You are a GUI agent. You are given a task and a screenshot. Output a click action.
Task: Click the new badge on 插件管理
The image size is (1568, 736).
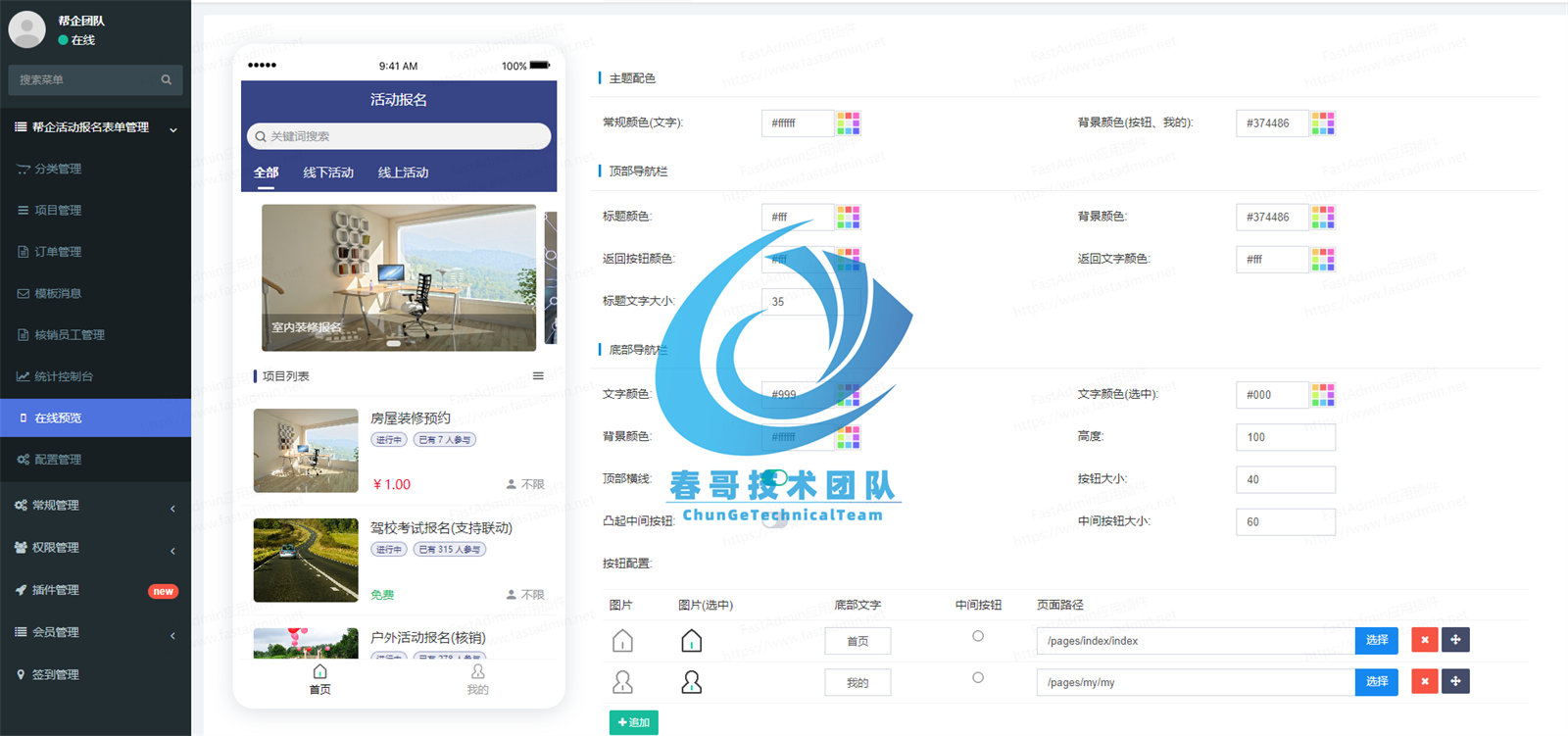click(x=163, y=591)
